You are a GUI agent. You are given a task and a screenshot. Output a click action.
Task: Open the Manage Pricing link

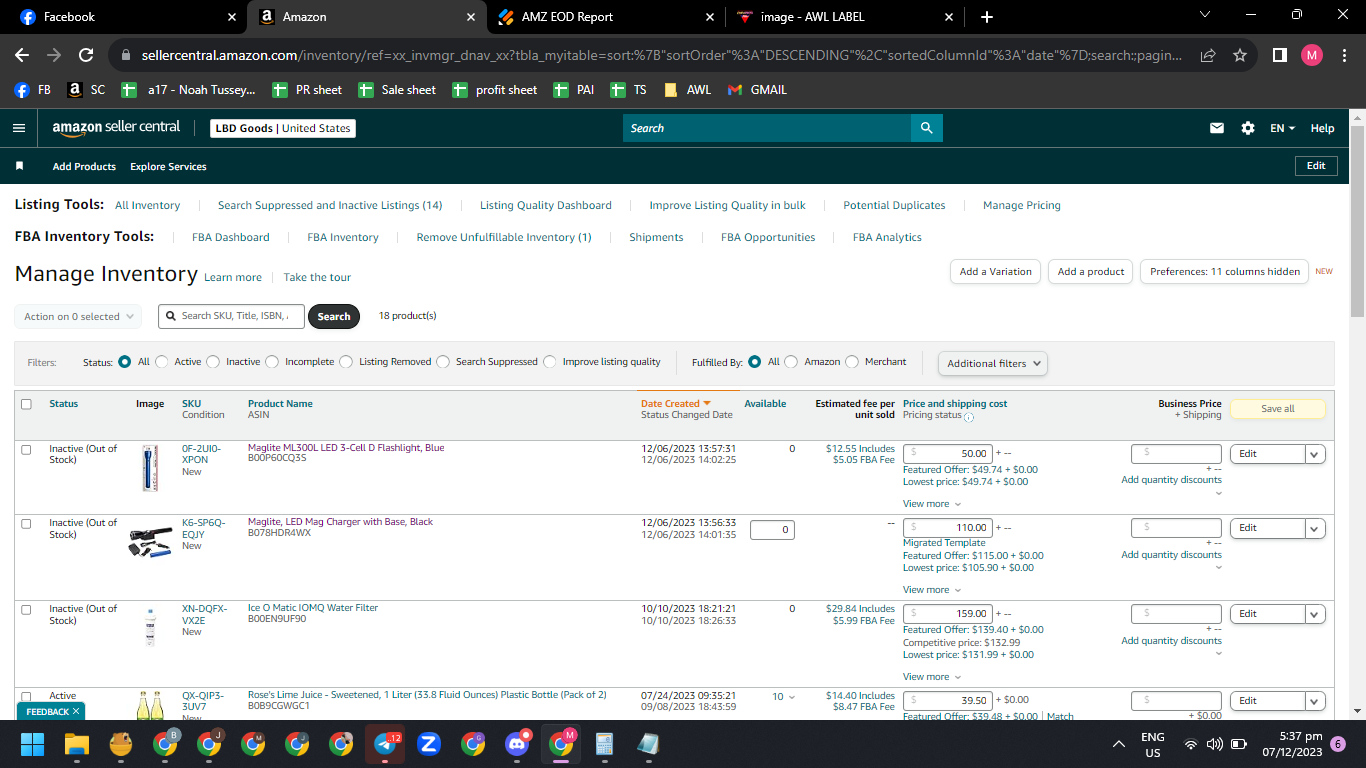[1022, 205]
